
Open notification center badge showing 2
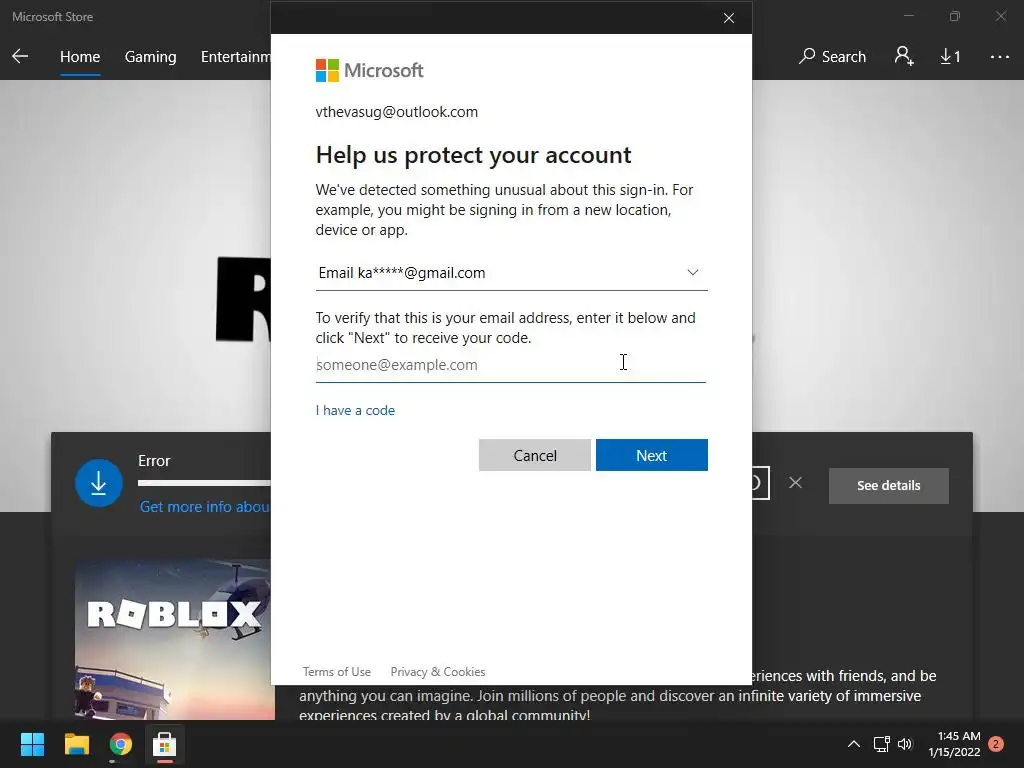coord(996,744)
